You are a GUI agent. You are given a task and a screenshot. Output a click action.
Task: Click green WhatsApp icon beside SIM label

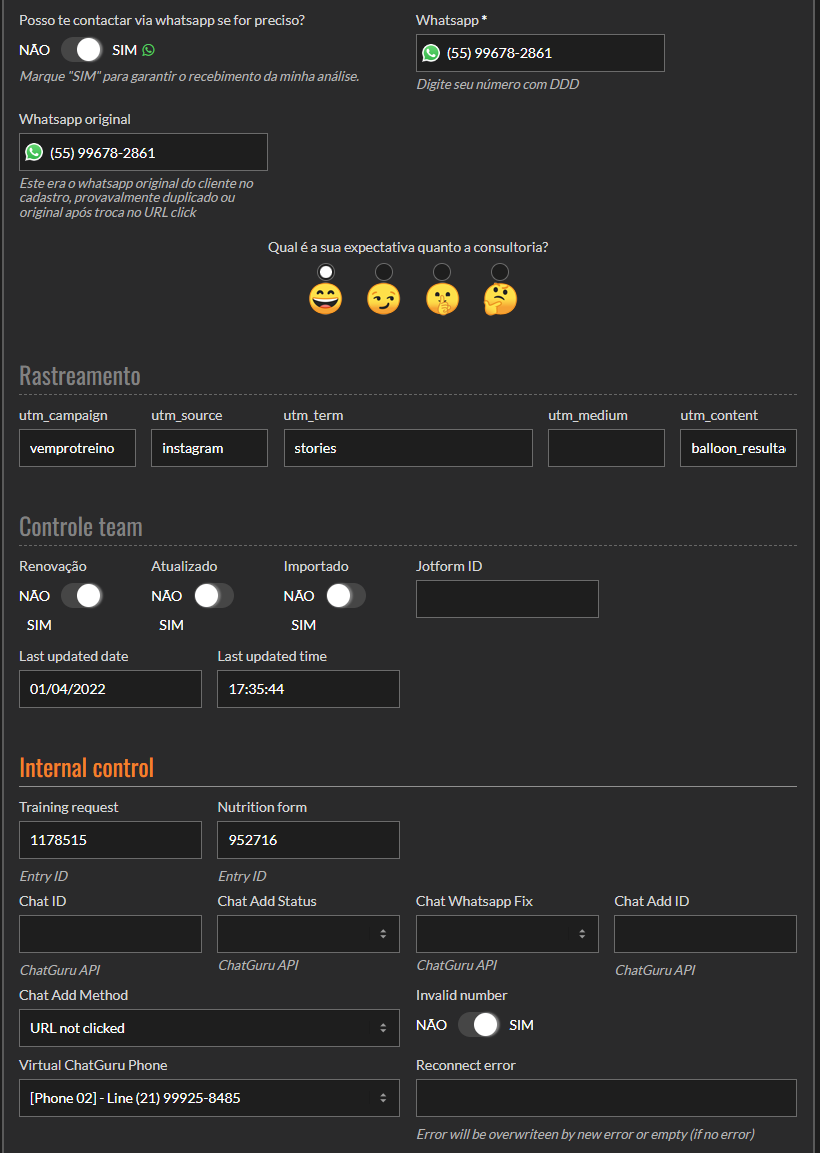149,50
